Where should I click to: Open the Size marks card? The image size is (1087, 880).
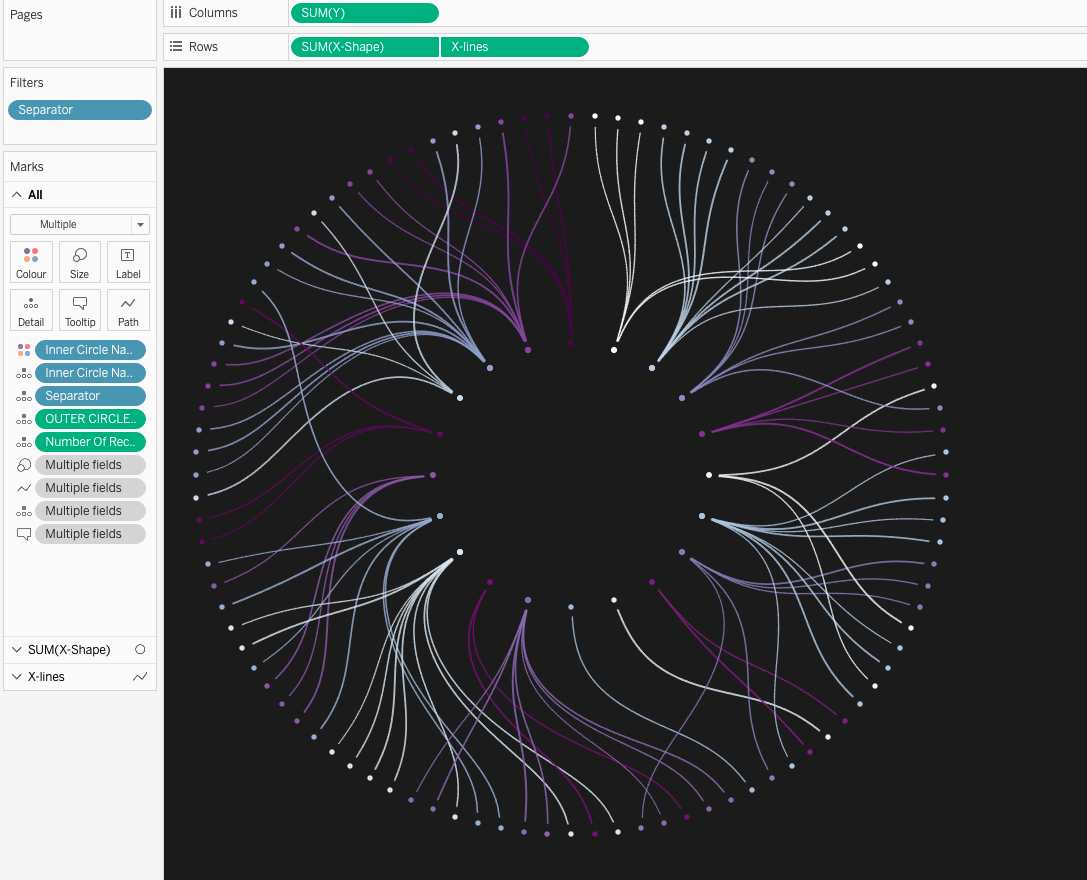(x=80, y=262)
